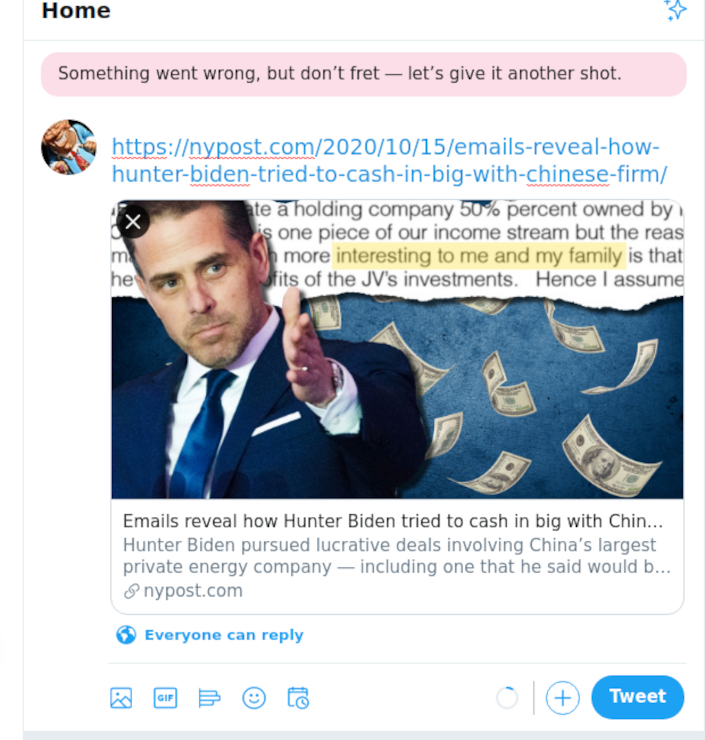Screen dimensions: 705x740
Task: Click the "Something went wrong" error banner
Action: (x=363, y=74)
